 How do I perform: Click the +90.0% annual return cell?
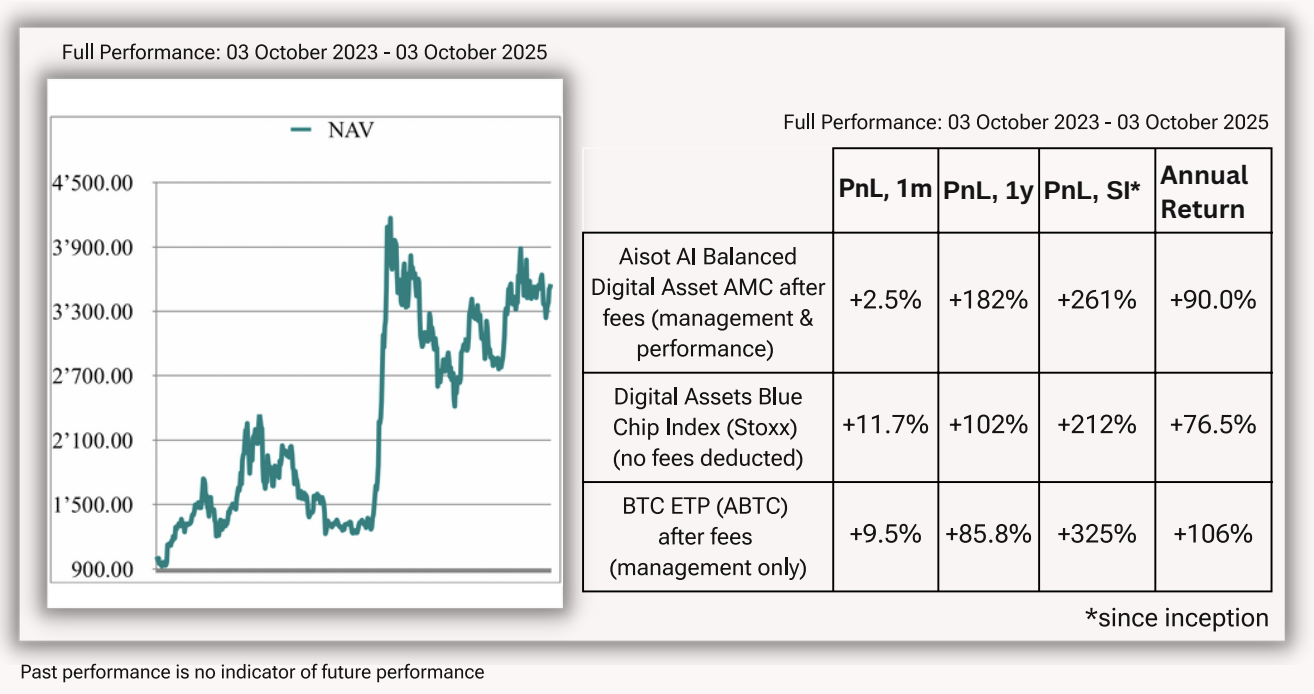click(x=1213, y=300)
